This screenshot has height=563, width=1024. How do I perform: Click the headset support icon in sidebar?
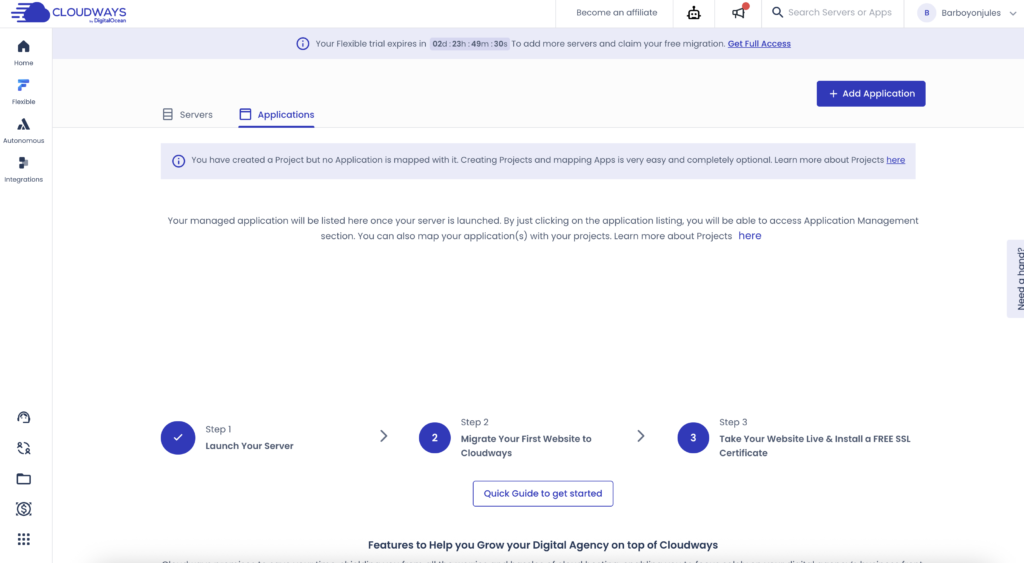(24, 418)
